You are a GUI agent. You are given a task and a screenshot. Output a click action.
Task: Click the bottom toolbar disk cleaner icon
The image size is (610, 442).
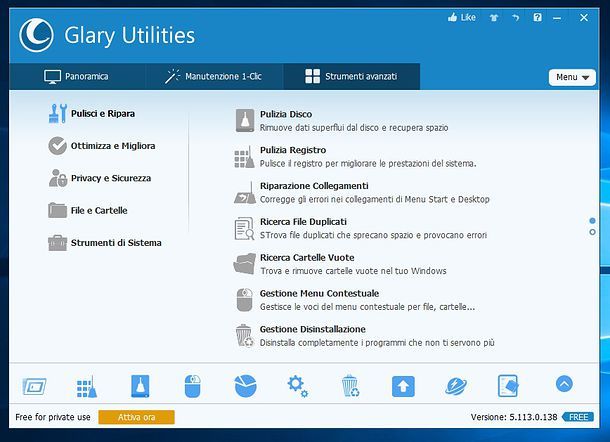point(140,386)
